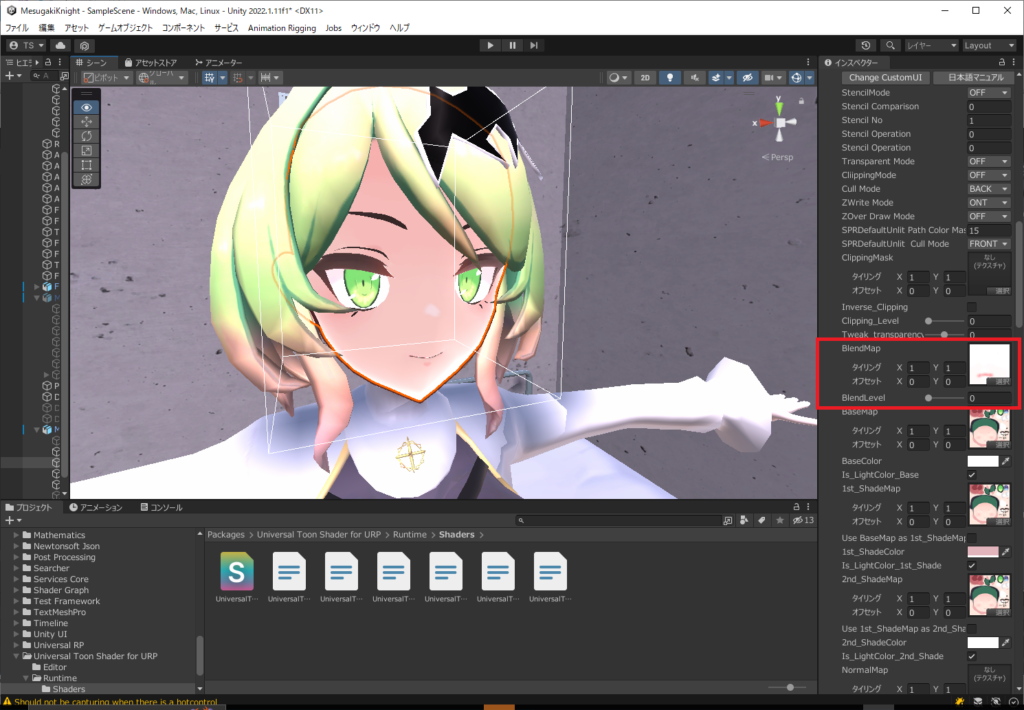The image size is (1024, 710).
Task: Enable the Inverse_Clipping checkbox
Action: (x=972, y=307)
